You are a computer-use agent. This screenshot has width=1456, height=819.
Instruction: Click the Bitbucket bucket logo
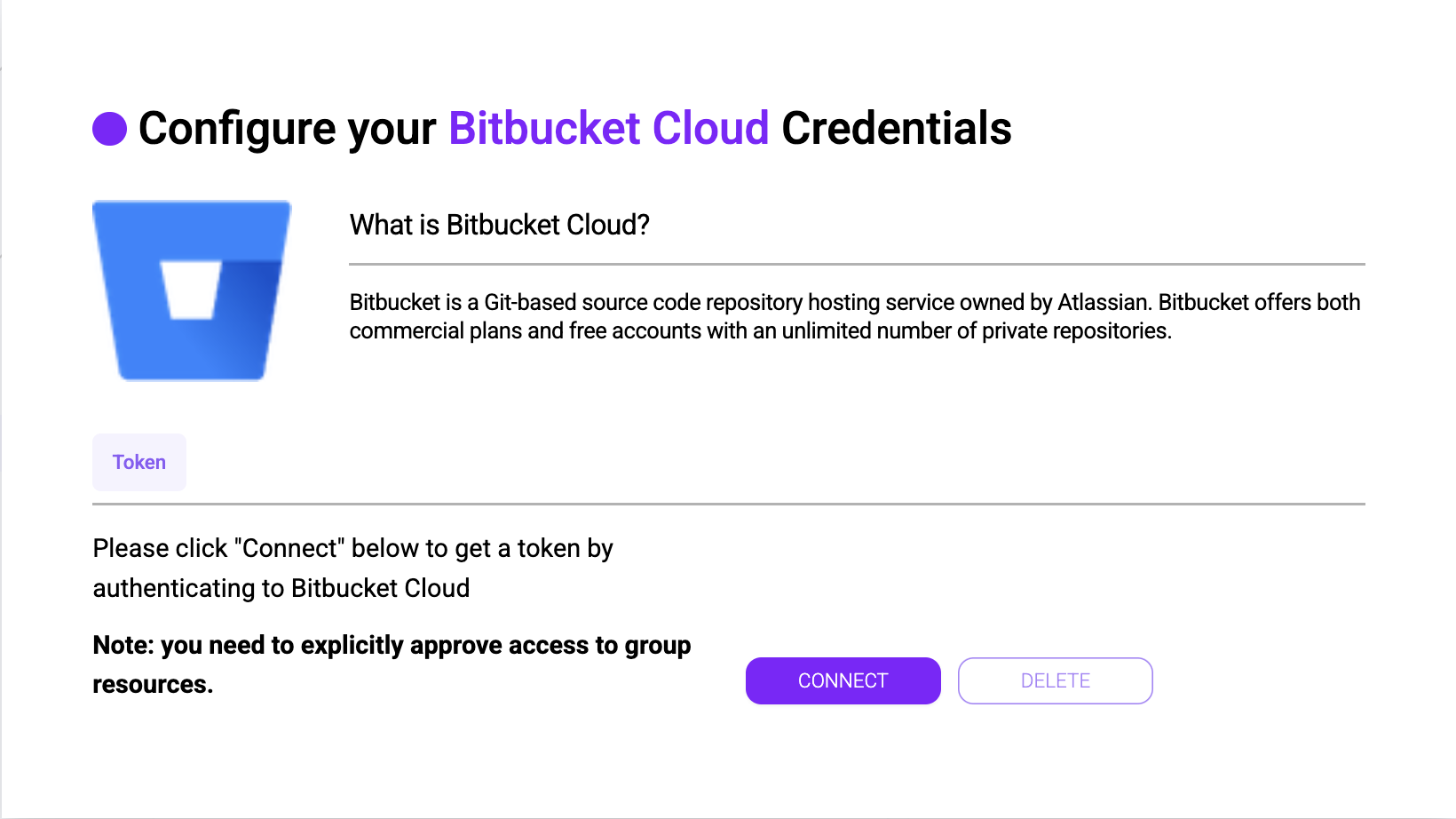coord(133,338)
